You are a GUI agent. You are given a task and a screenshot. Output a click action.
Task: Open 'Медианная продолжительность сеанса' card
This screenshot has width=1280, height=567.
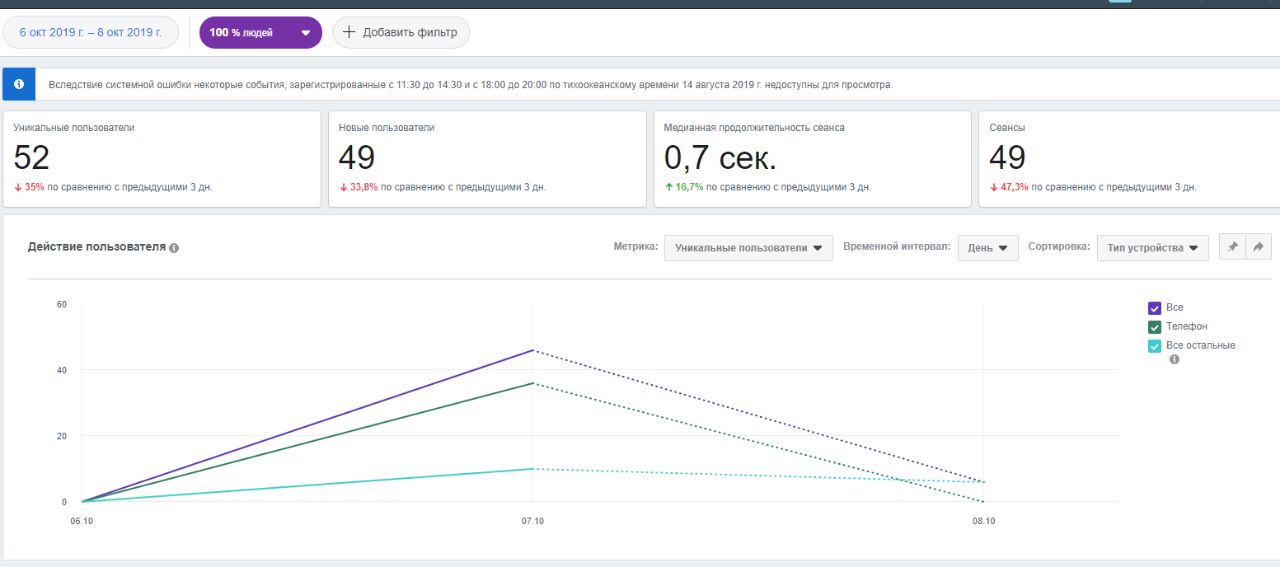812,159
